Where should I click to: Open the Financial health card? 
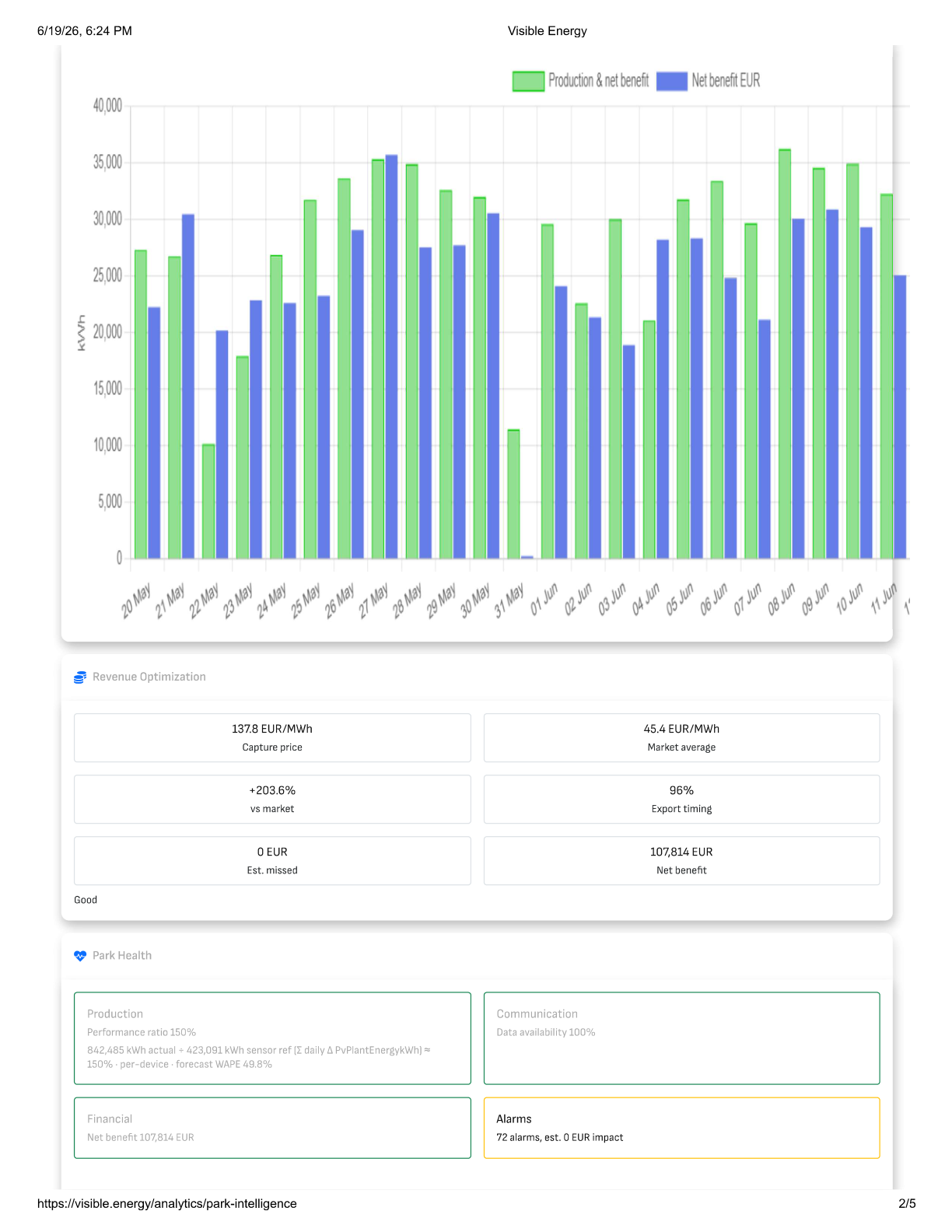272,1128
